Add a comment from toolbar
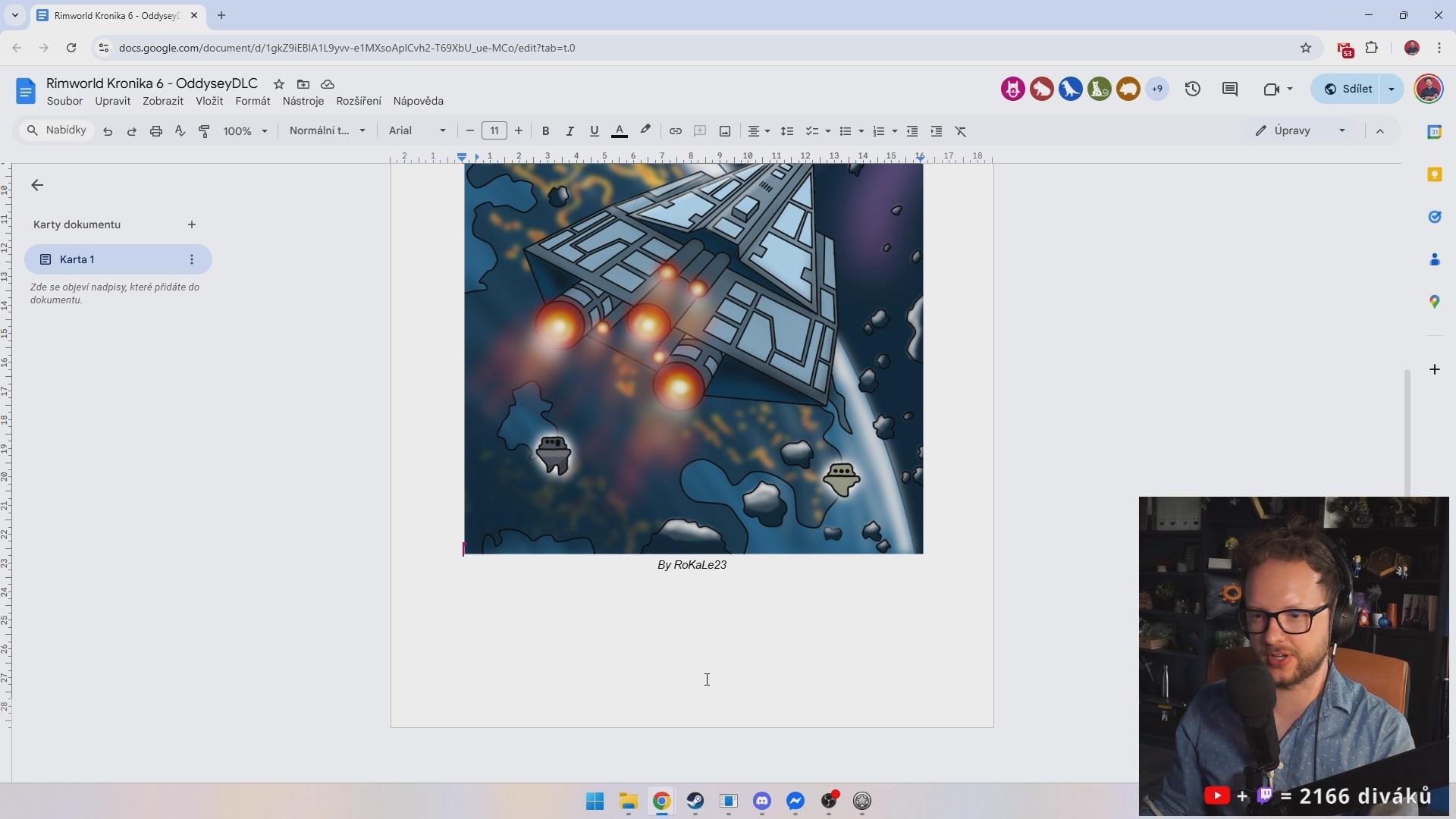 click(700, 131)
